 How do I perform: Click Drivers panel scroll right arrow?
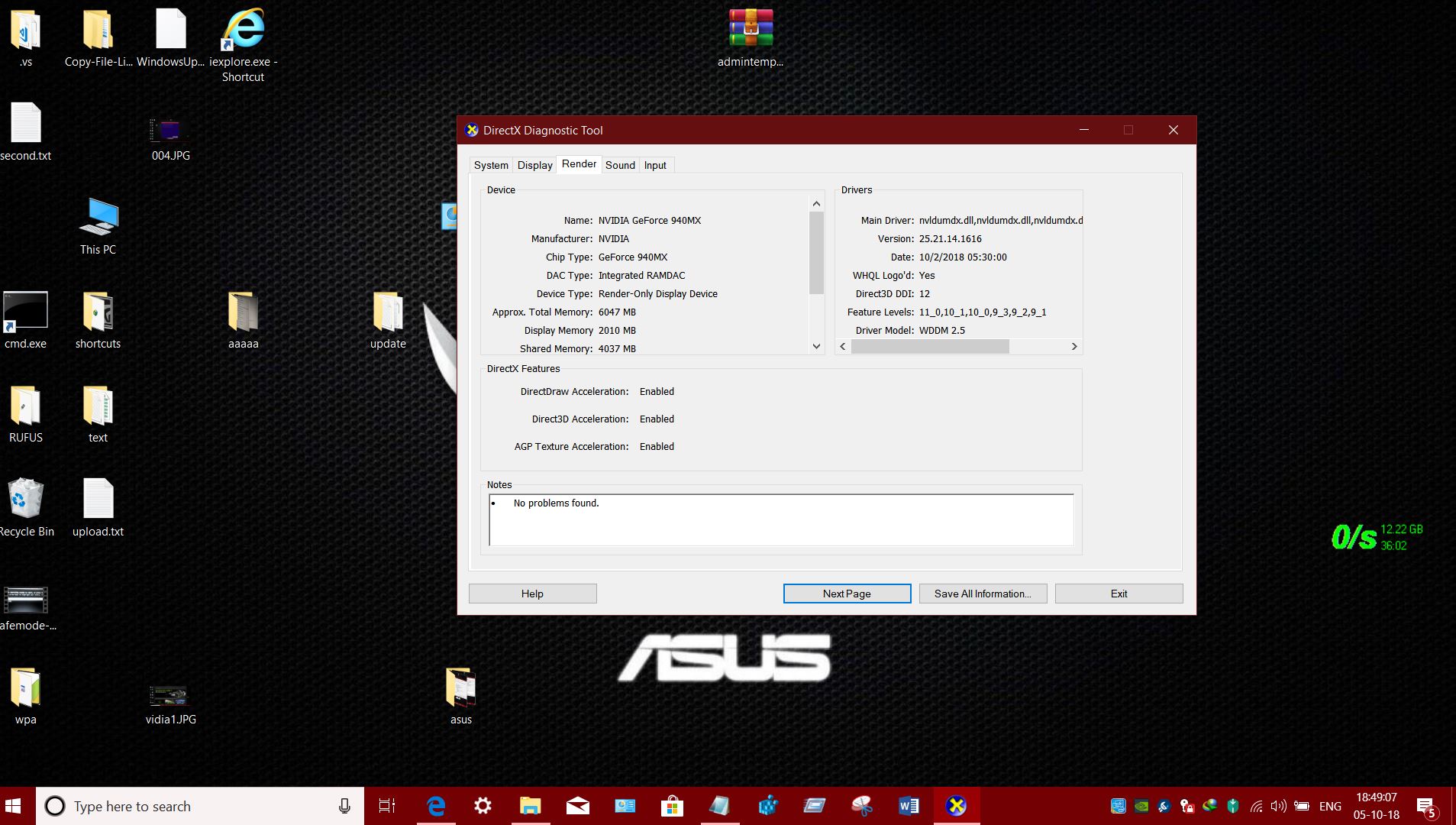click(x=1074, y=346)
